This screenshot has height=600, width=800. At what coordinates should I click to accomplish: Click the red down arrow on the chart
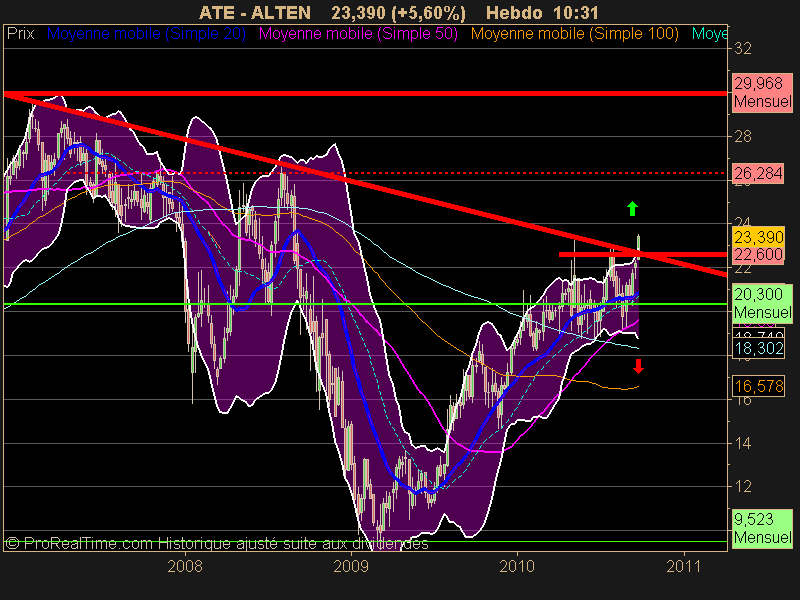tap(638, 366)
